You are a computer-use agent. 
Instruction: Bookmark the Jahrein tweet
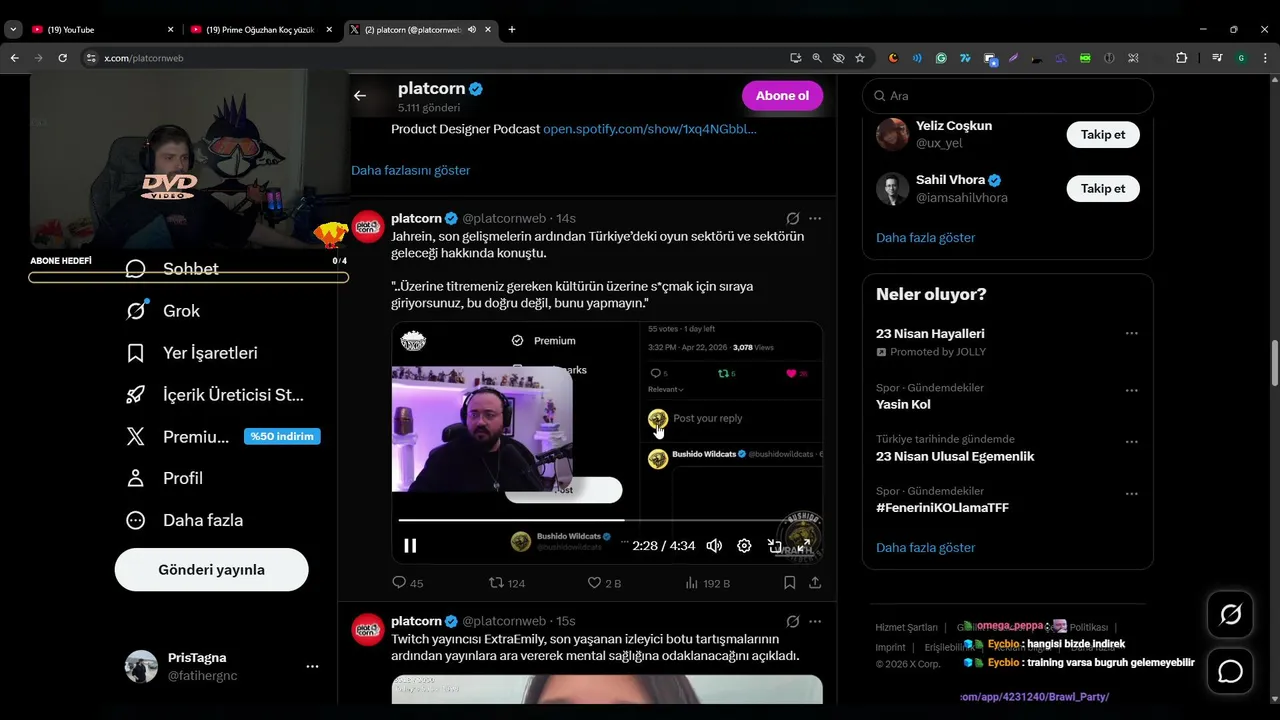click(790, 583)
